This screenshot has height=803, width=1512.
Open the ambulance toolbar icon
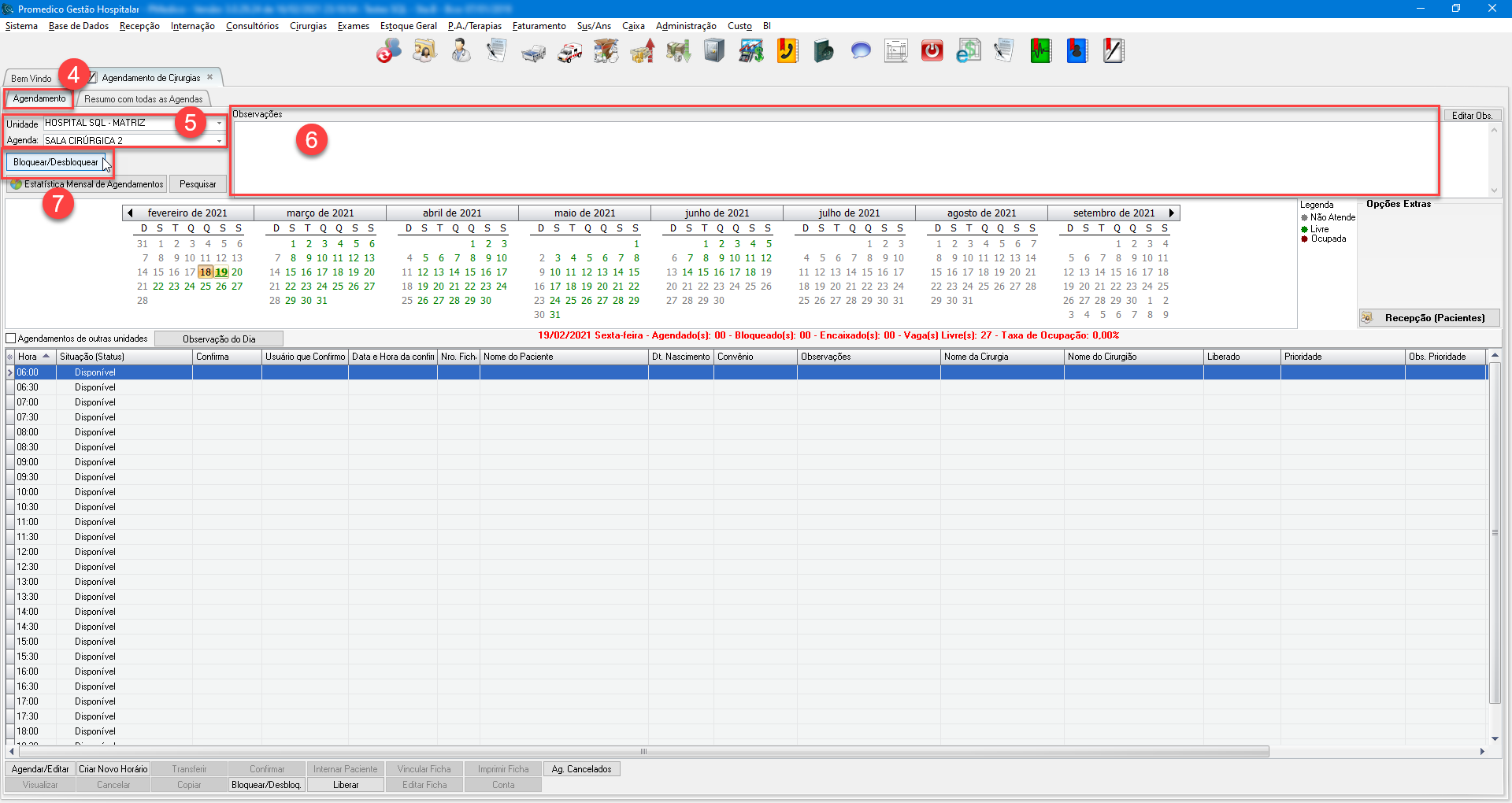[x=569, y=52]
